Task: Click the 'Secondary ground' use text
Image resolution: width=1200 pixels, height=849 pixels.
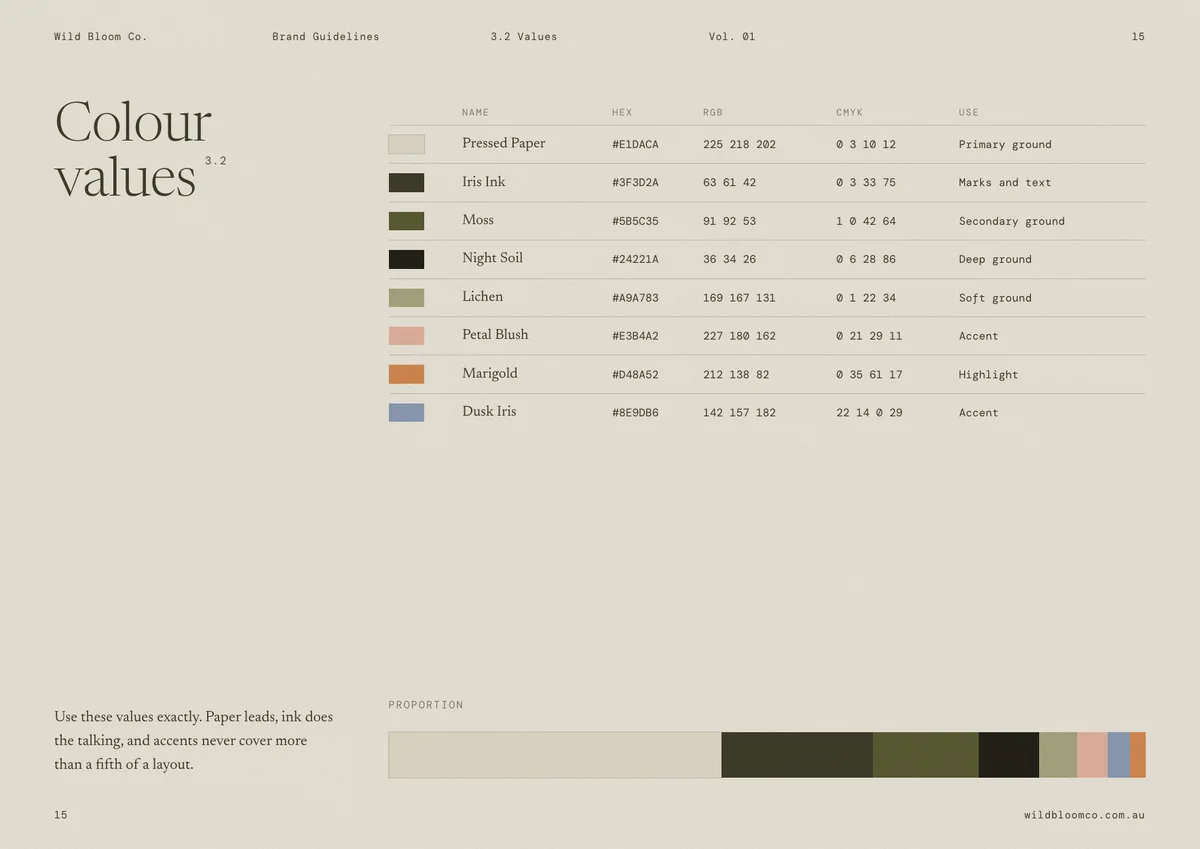Action: coord(1012,222)
